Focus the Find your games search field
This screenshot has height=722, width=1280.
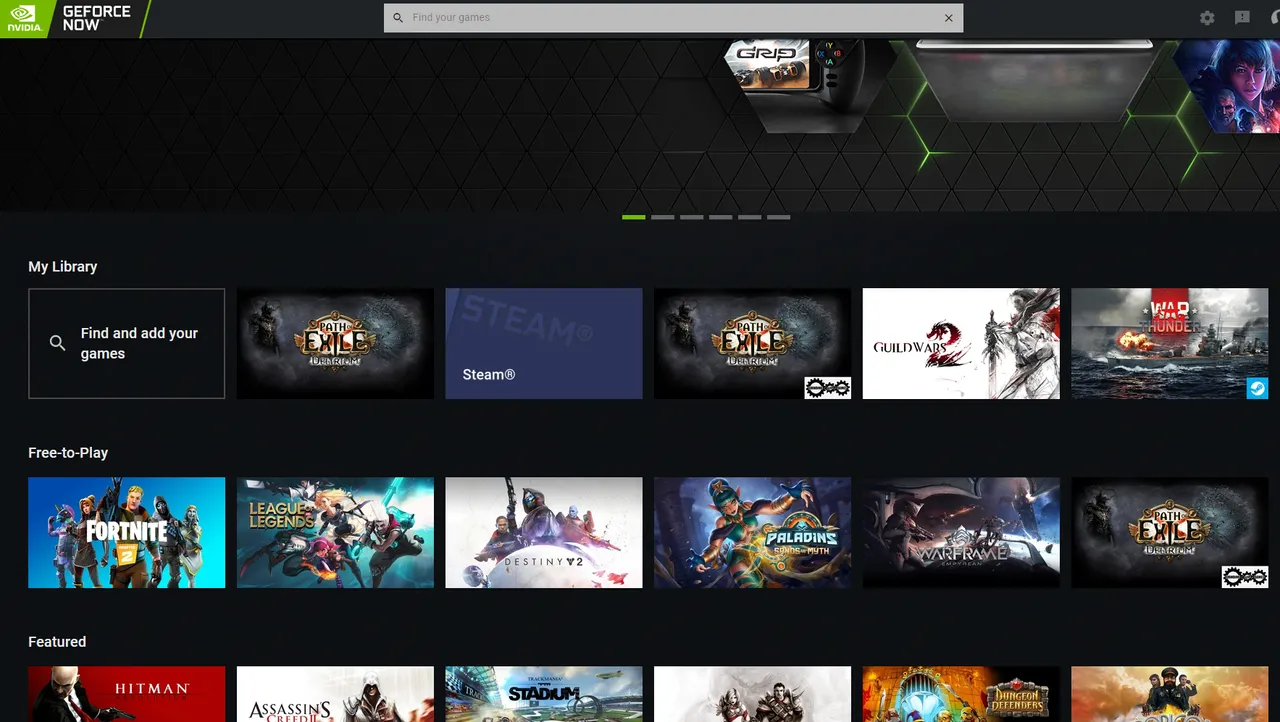(x=673, y=18)
